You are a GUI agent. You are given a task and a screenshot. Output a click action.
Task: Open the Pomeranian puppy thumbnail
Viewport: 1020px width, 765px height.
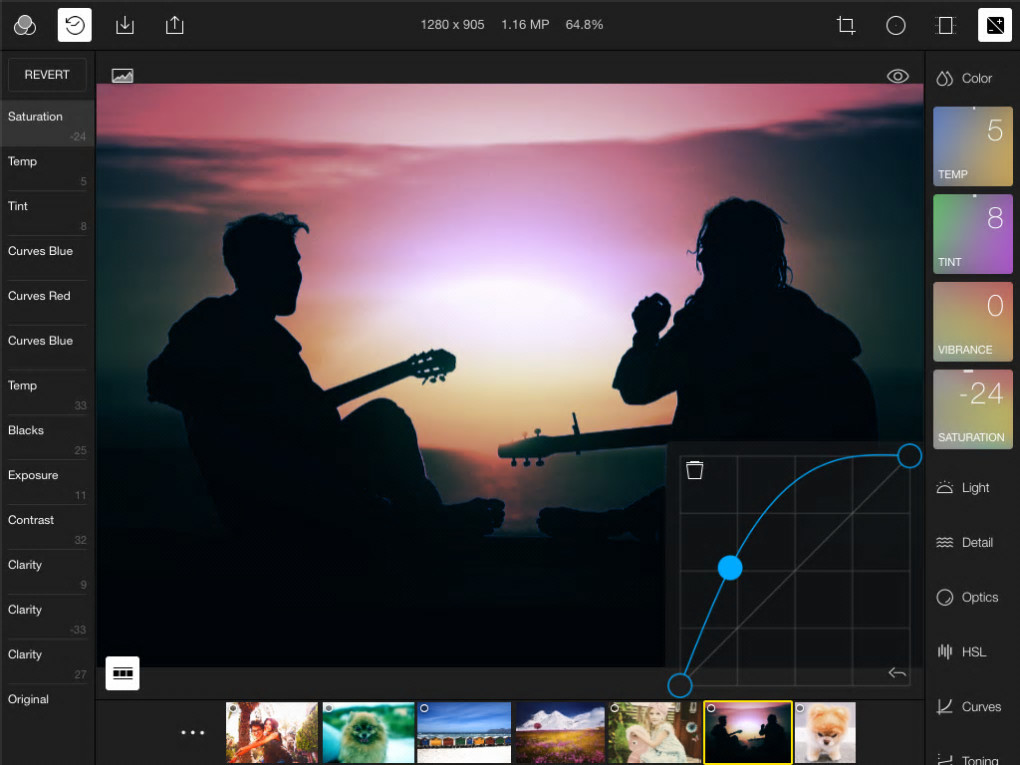coord(825,732)
